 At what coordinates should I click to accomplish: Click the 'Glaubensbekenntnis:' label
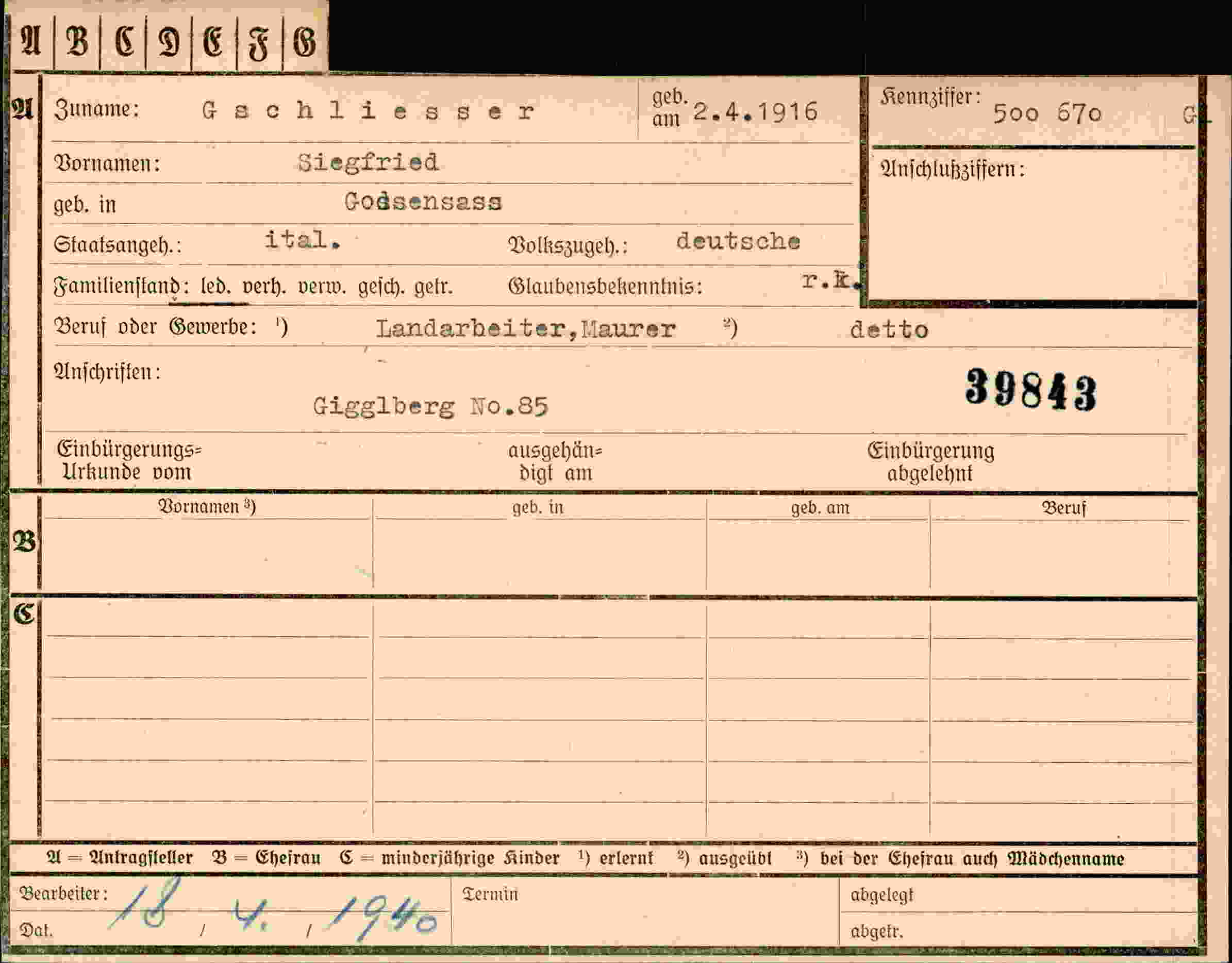[605, 287]
